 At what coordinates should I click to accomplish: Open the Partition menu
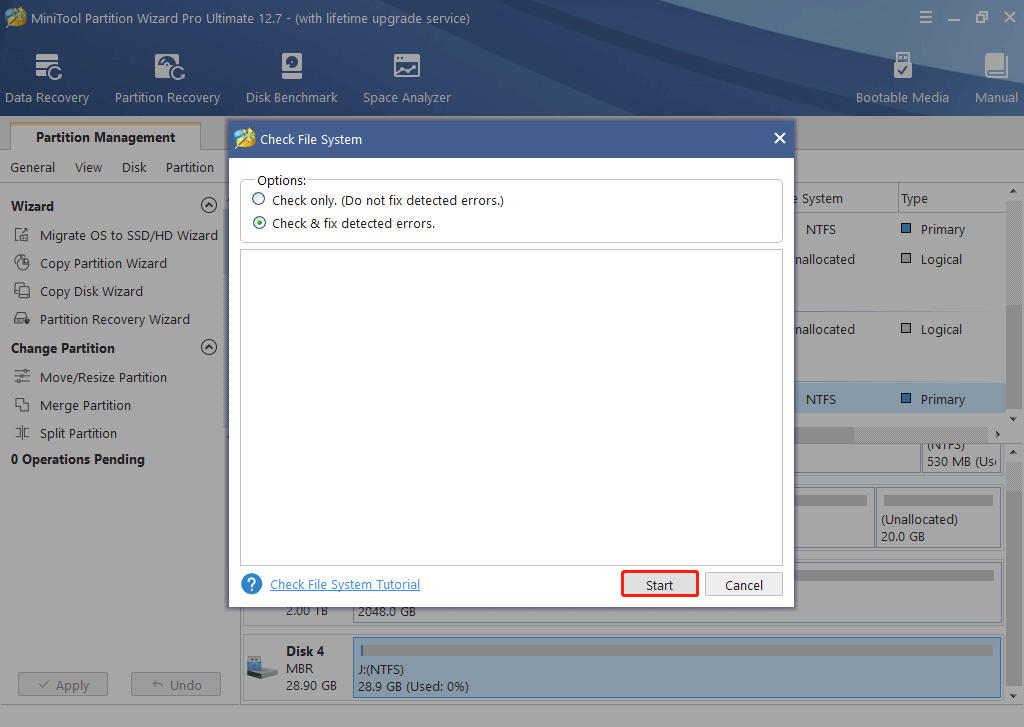[x=189, y=167]
